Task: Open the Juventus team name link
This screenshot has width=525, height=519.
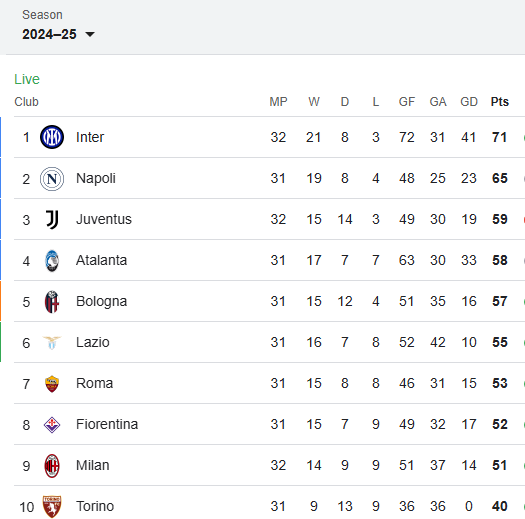Action: pyautogui.click(x=104, y=219)
